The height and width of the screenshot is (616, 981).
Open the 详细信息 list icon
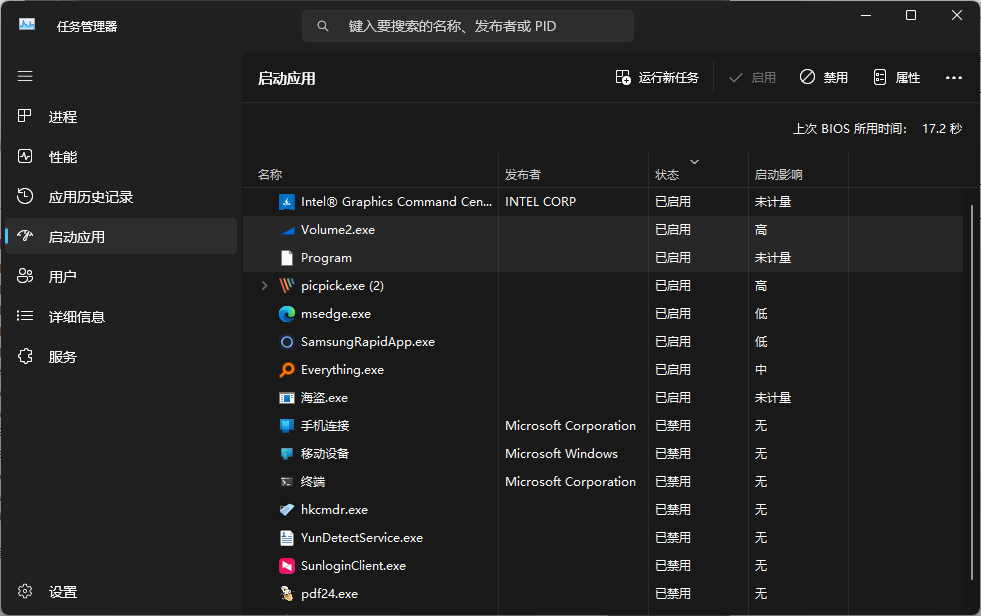coord(24,316)
